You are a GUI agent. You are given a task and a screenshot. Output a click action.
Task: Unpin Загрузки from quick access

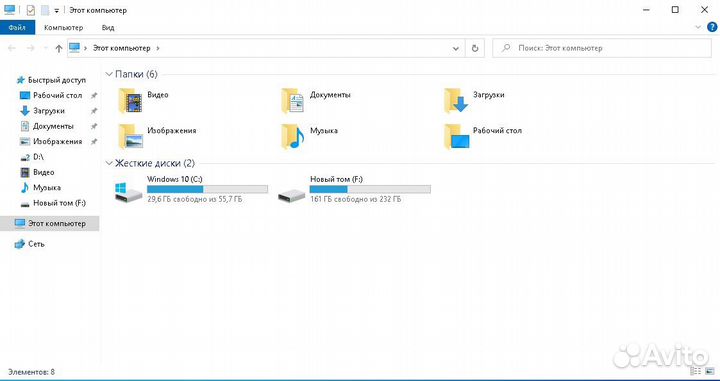[x=94, y=111]
